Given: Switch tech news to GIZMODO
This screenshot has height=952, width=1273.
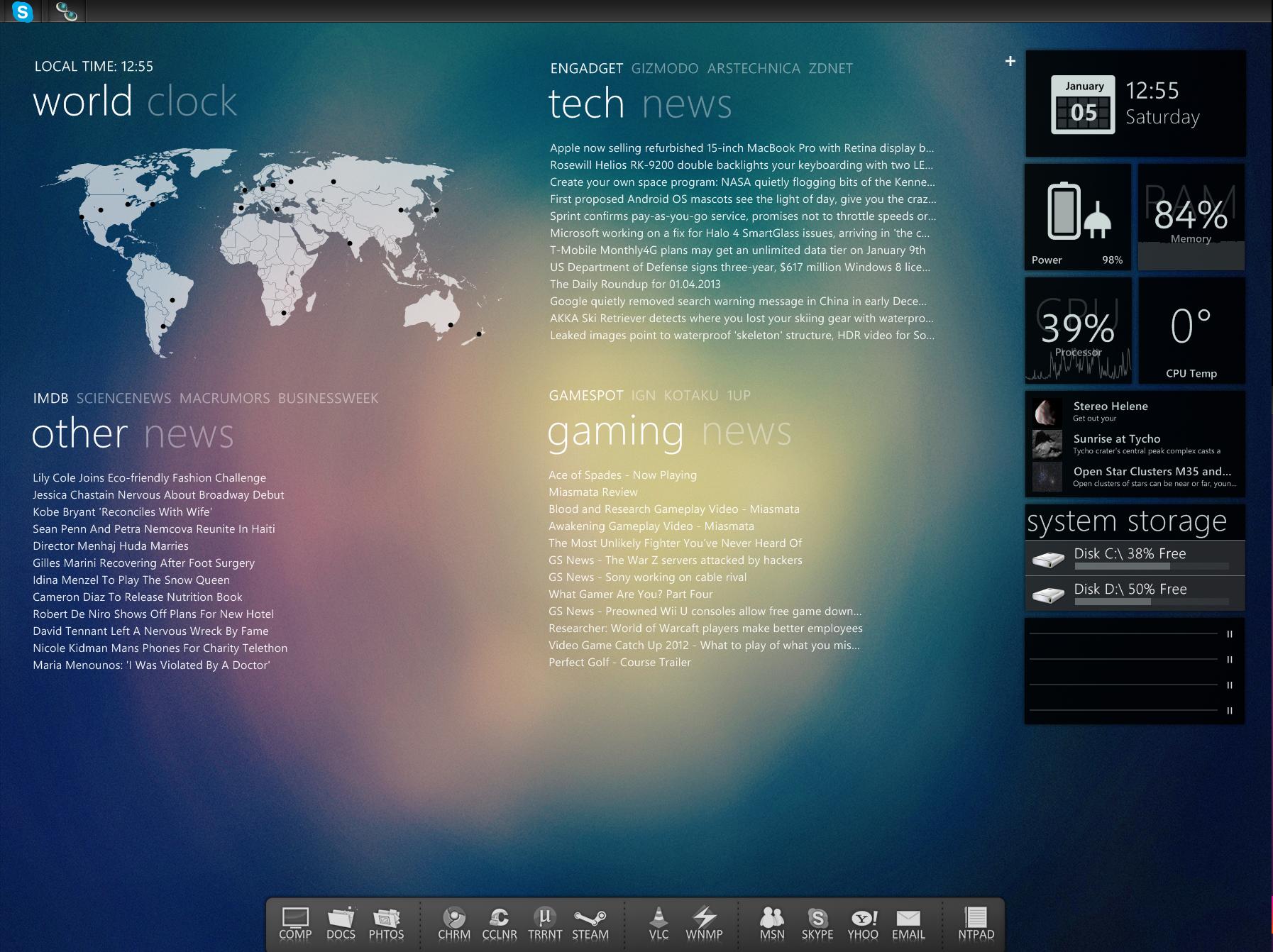Looking at the screenshot, I should (x=665, y=69).
